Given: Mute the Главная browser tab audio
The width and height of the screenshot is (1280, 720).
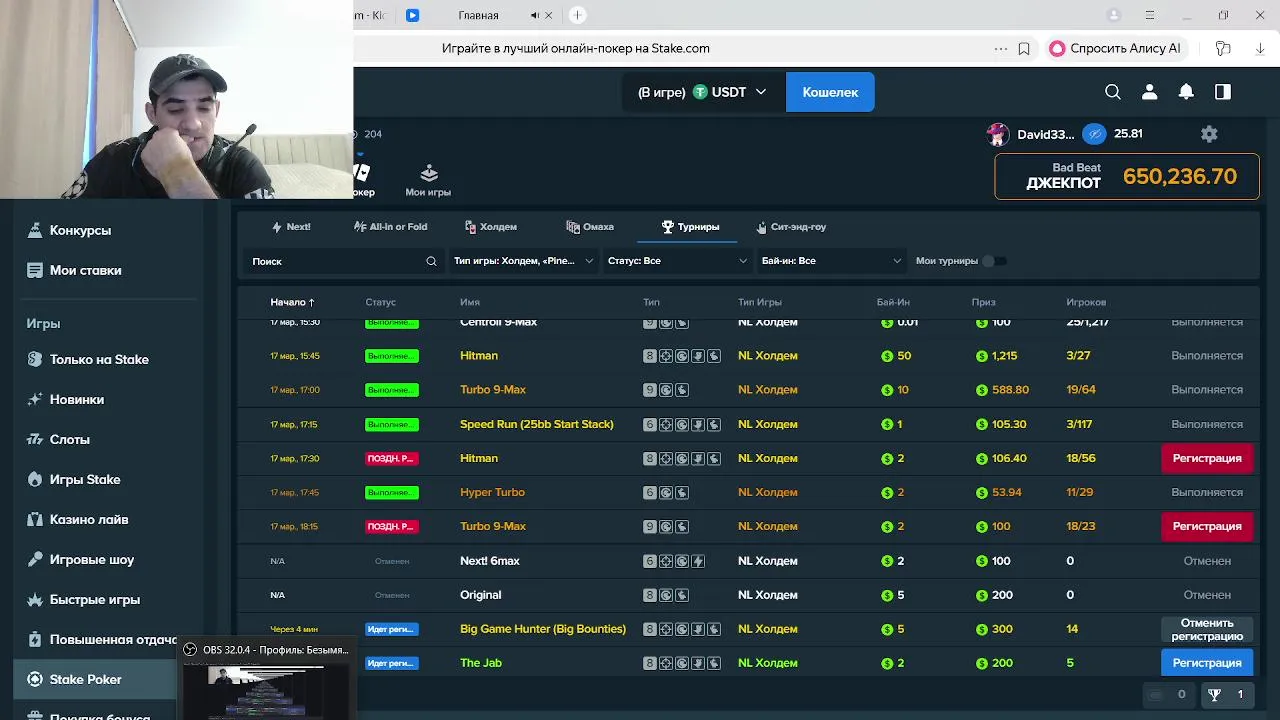Looking at the screenshot, I should [x=535, y=15].
